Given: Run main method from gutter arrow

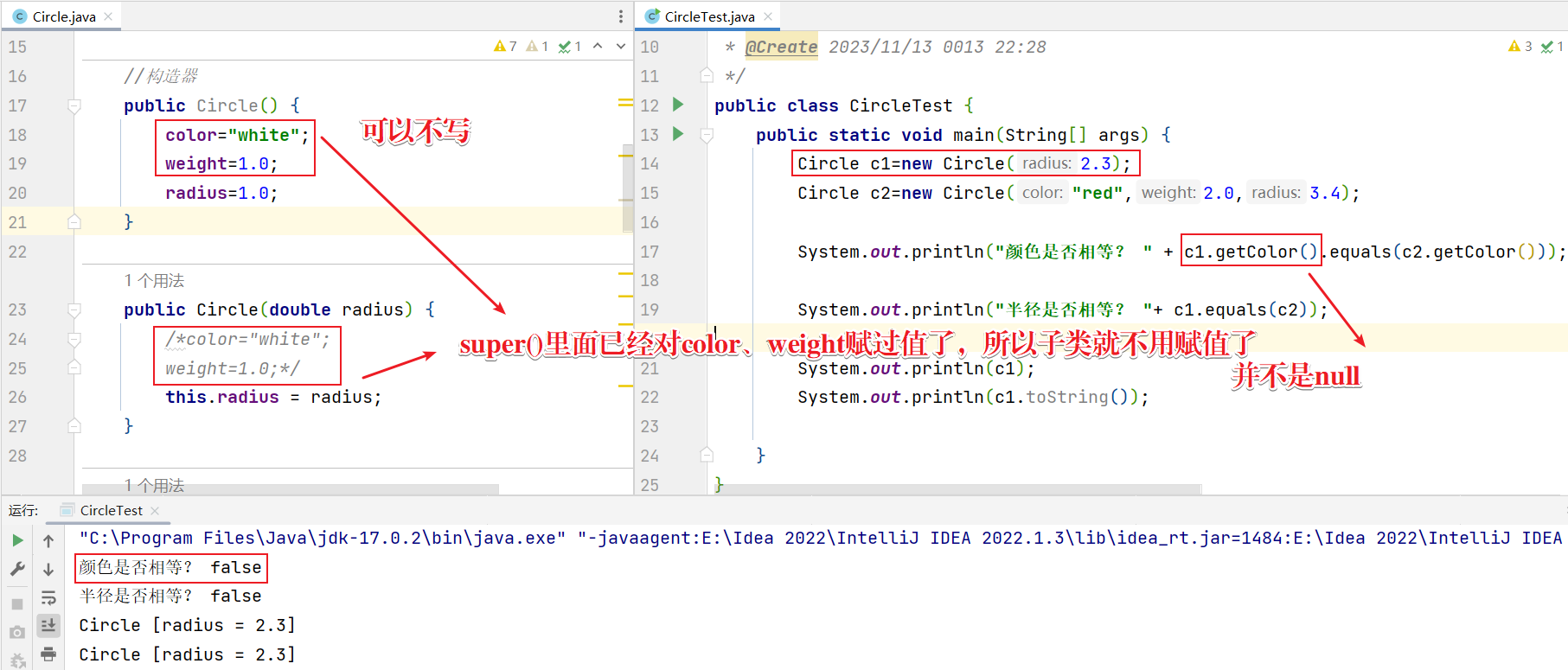Looking at the screenshot, I should click(x=678, y=134).
